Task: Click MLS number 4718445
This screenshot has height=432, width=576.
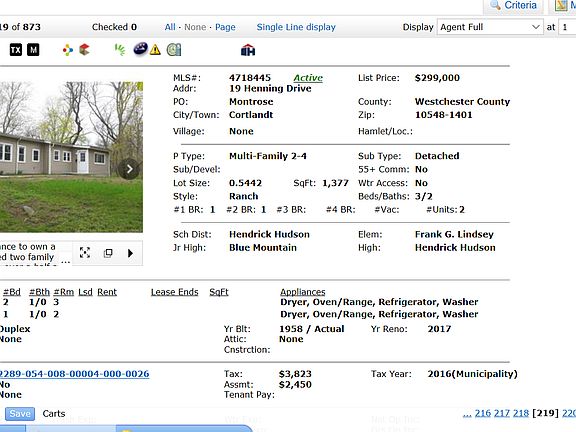Action: (x=250, y=78)
